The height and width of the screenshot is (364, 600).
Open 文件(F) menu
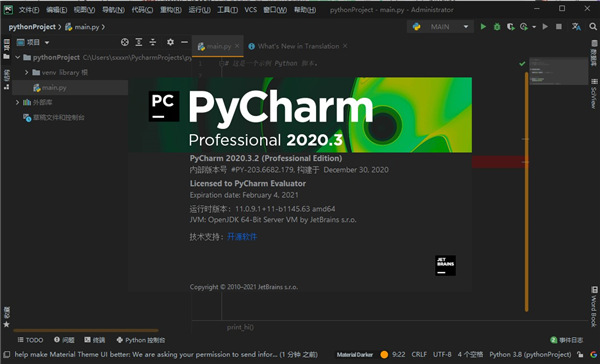(x=29, y=10)
